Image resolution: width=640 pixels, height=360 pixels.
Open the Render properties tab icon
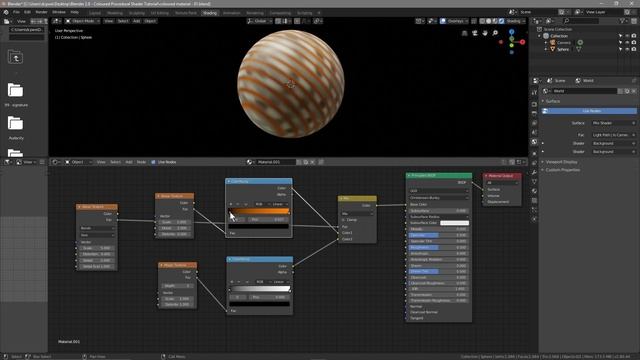point(534,104)
